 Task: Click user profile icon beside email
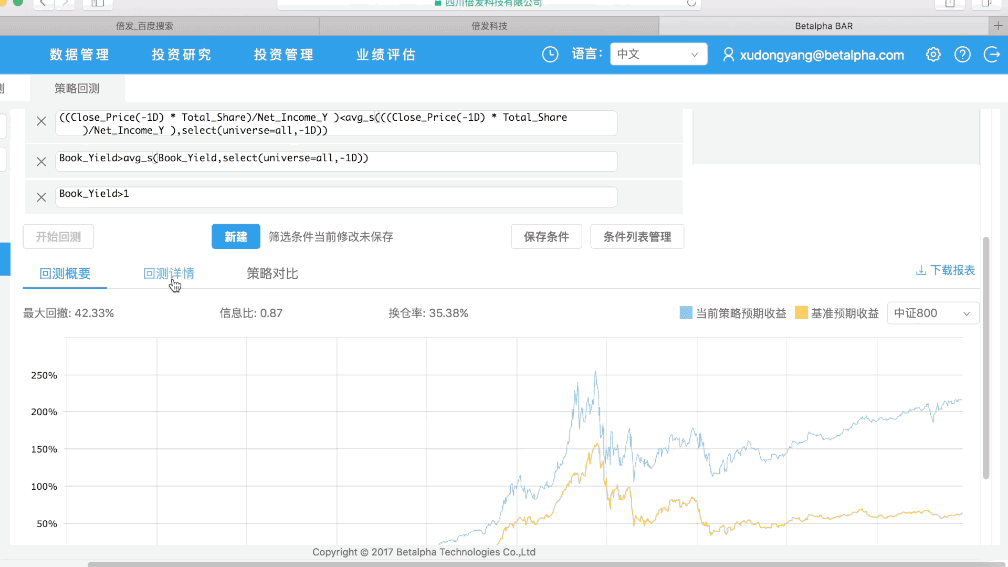point(728,55)
